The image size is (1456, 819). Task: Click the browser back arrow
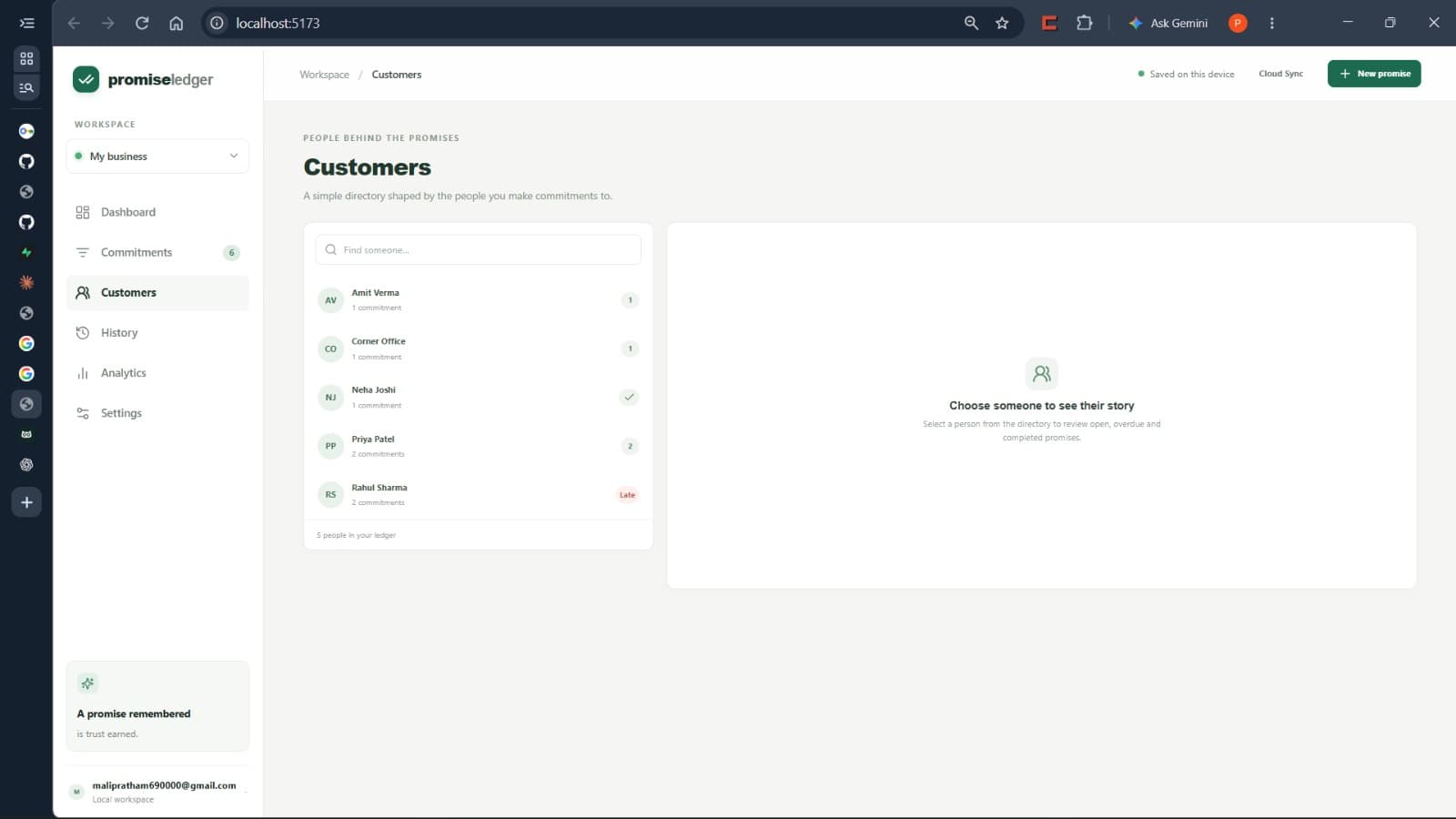point(74,23)
